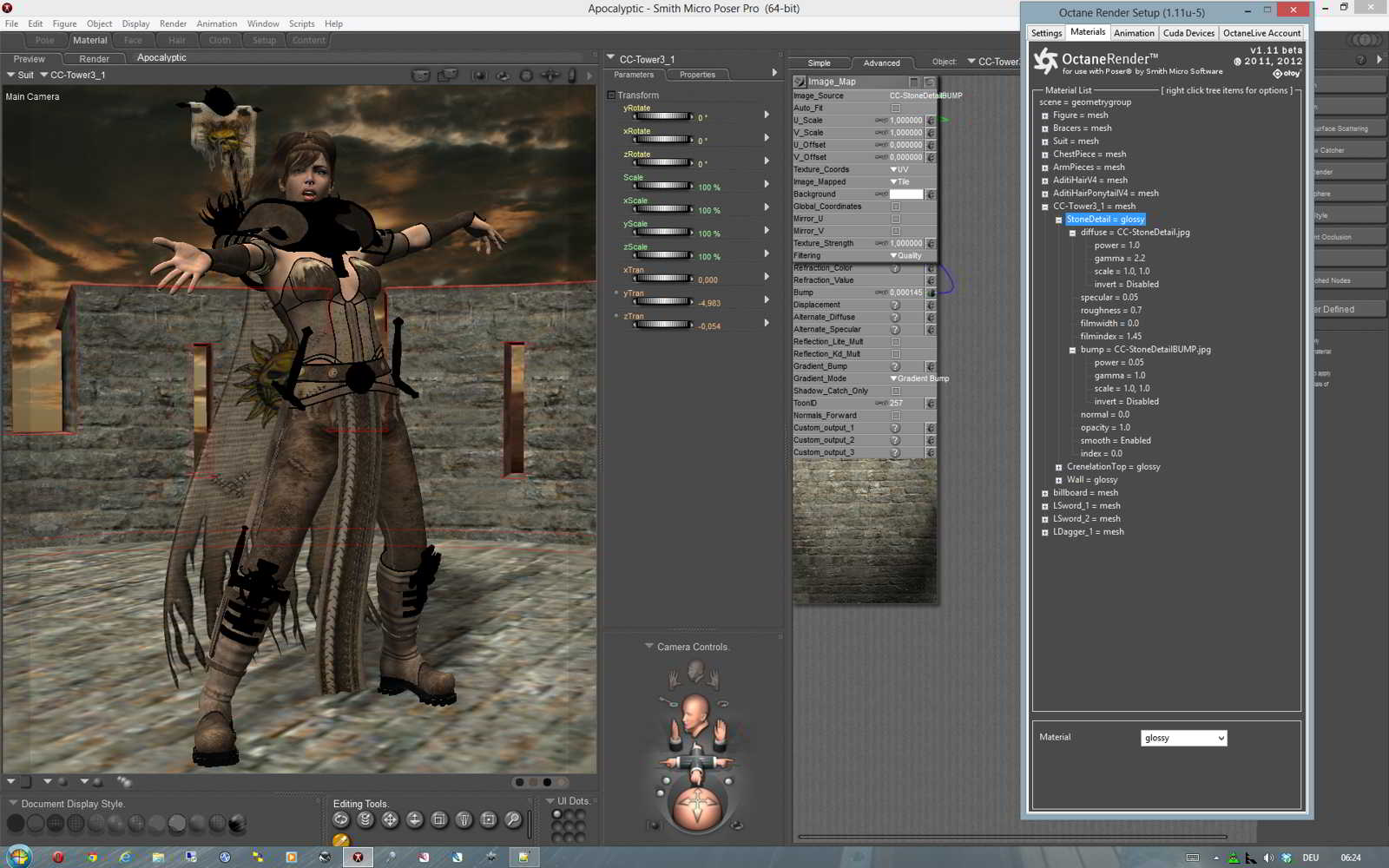
Task: Collapse the Transform parameter group
Action: pos(611,95)
